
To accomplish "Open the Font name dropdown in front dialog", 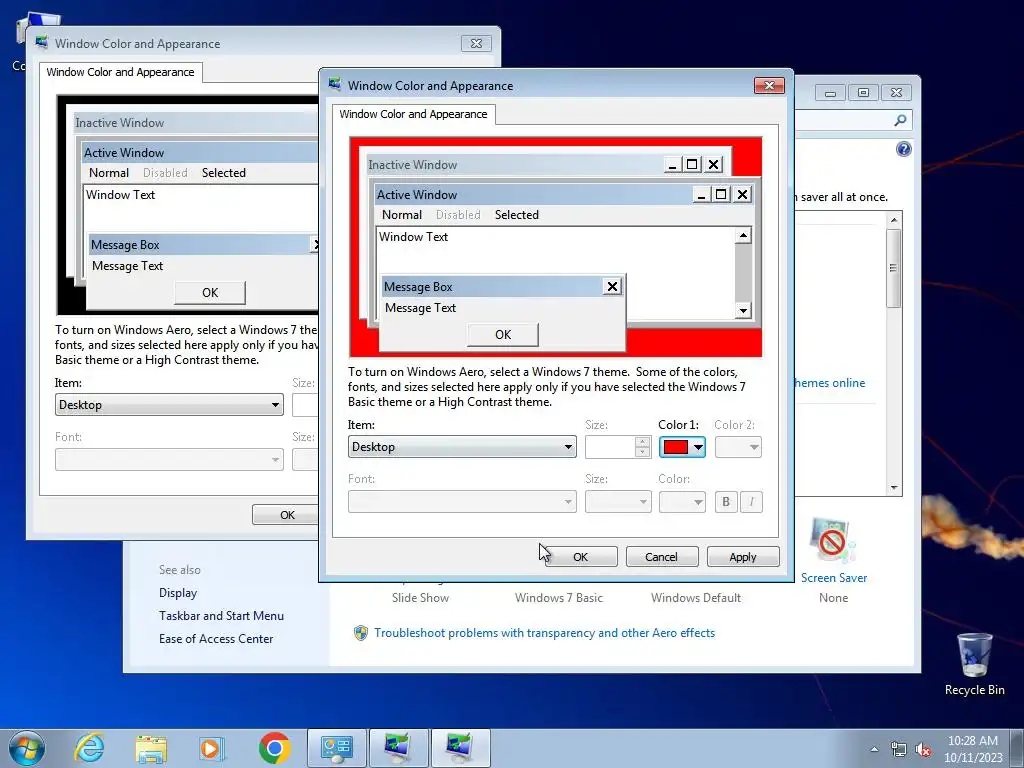I will pyautogui.click(x=462, y=502).
